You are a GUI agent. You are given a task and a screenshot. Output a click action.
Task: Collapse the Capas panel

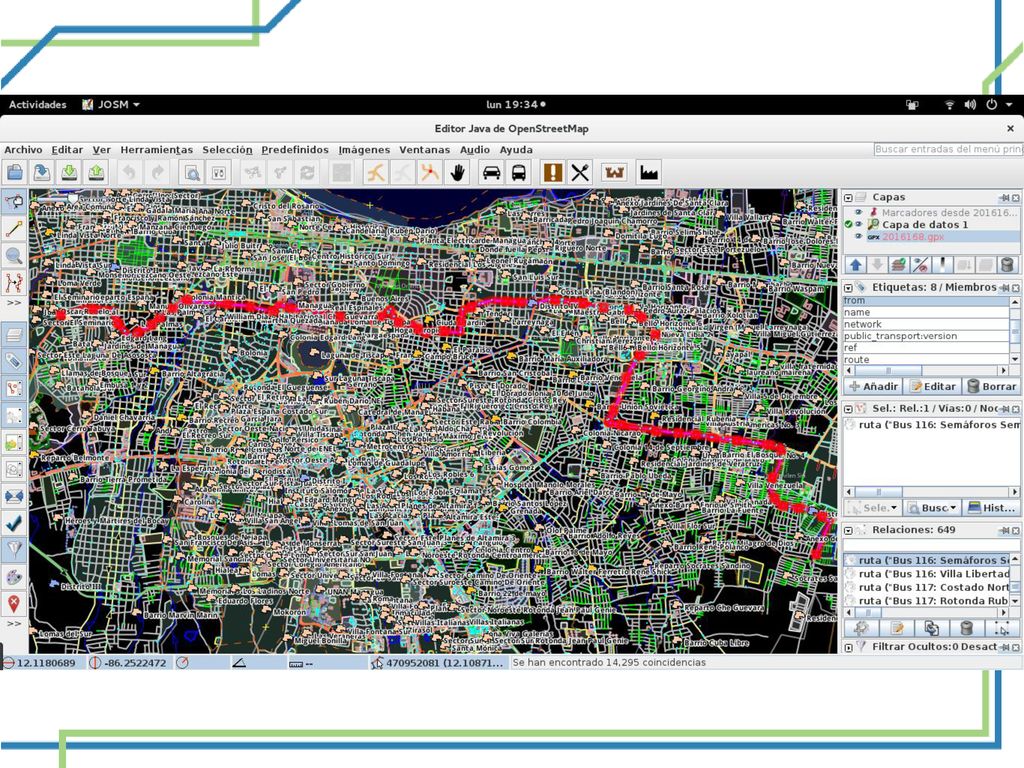click(x=848, y=197)
